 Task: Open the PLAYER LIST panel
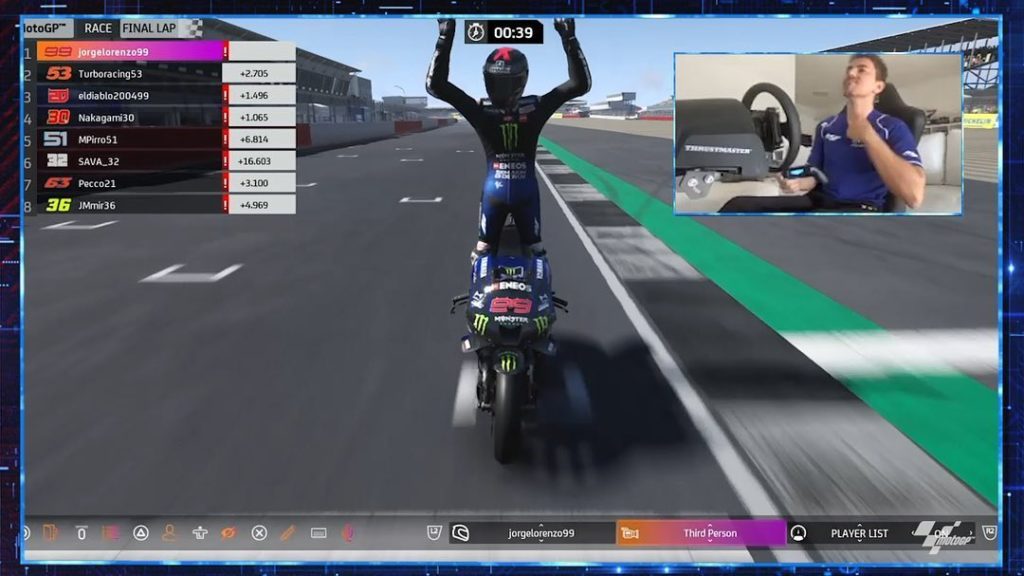(x=860, y=533)
